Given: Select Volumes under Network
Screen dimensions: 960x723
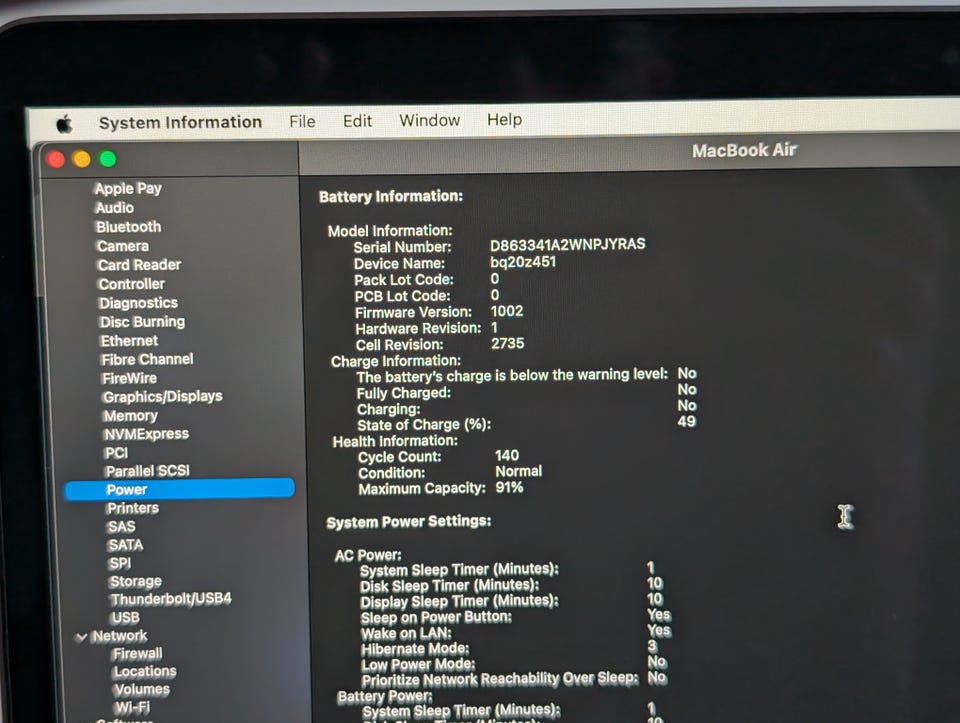Looking at the screenshot, I should pyautogui.click(x=142, y=689).
